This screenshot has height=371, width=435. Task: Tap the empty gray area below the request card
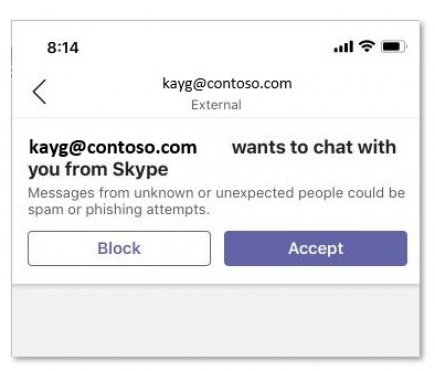click(216, 321)
